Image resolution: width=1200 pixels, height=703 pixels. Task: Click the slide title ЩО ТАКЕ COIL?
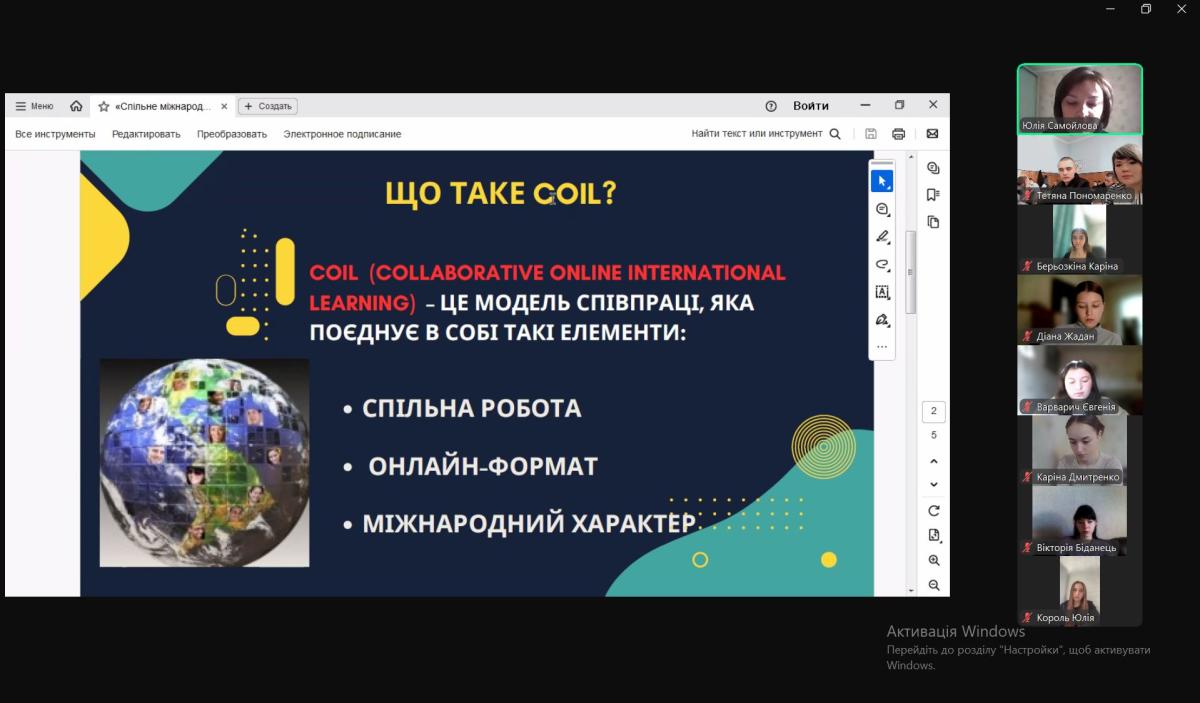pyautogui.click(x=500, y=193)
